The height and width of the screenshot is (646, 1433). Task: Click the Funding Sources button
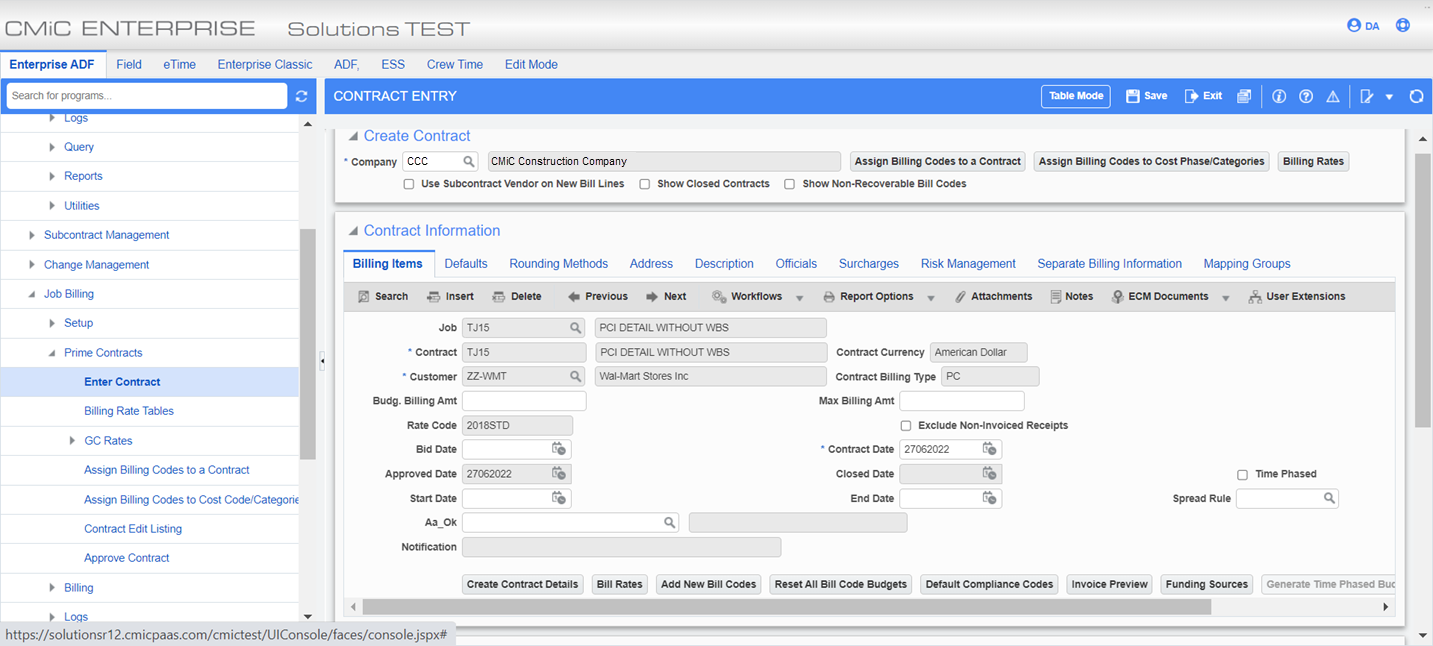(1207, 584)
